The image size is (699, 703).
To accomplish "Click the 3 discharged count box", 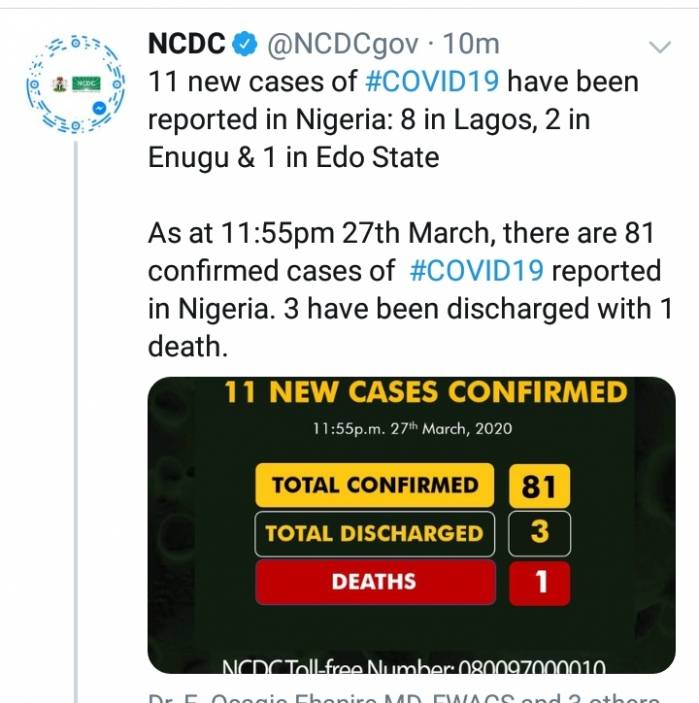I will click(x=539, y=534).
